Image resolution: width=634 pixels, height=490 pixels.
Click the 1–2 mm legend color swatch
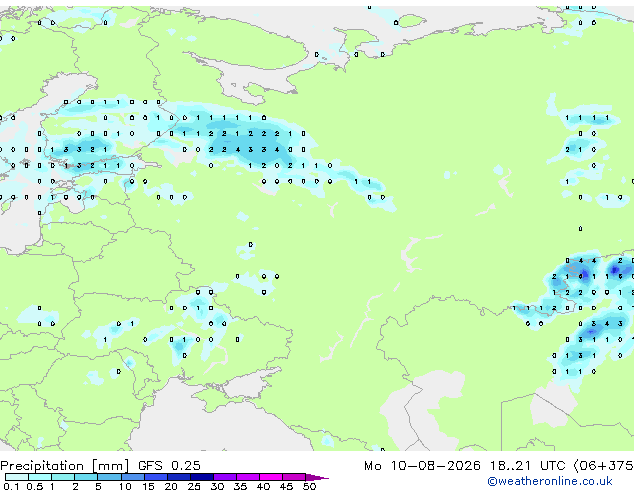coord(63,477)
